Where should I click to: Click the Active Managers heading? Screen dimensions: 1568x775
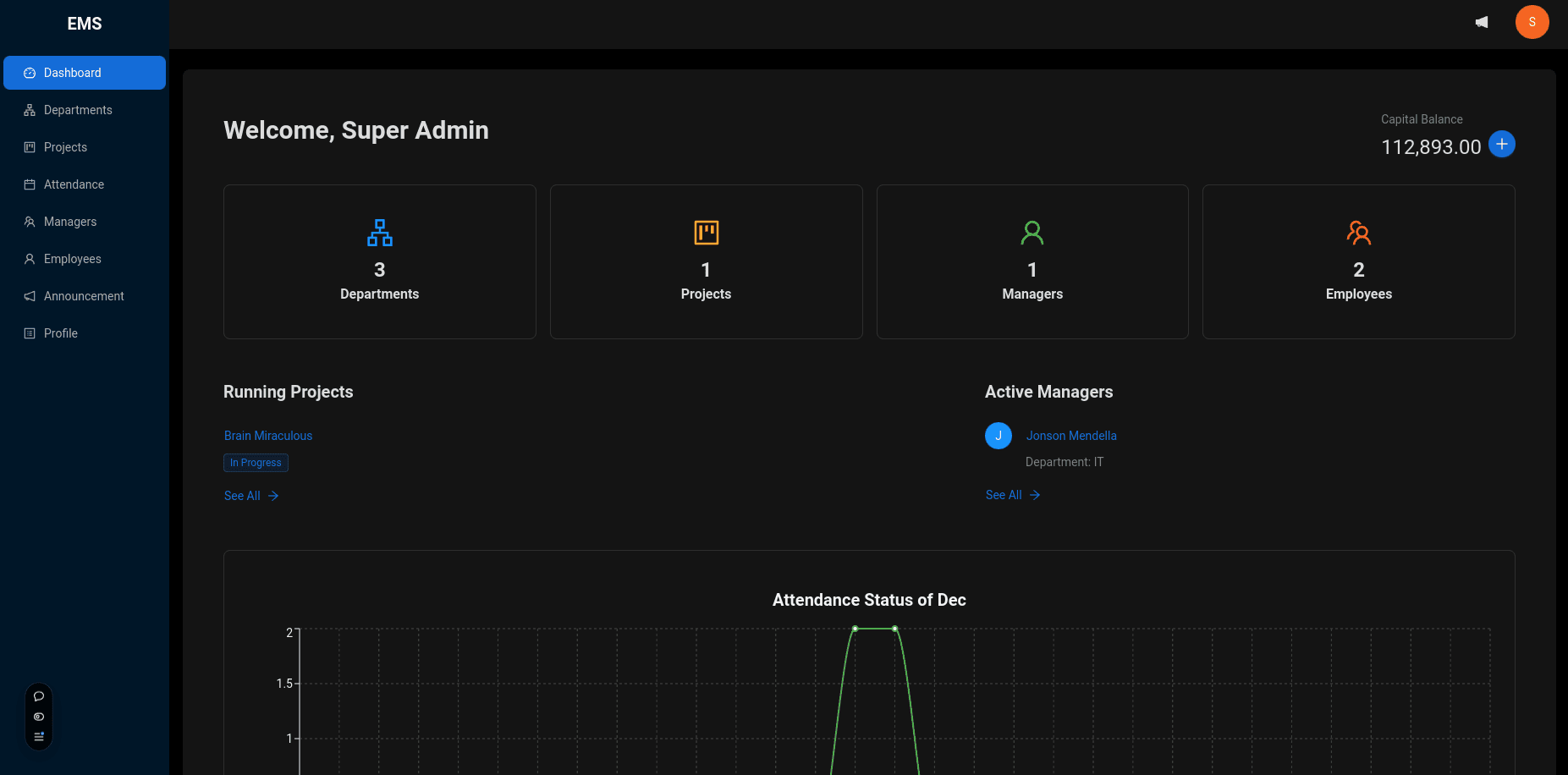(x=1049, y=392)
